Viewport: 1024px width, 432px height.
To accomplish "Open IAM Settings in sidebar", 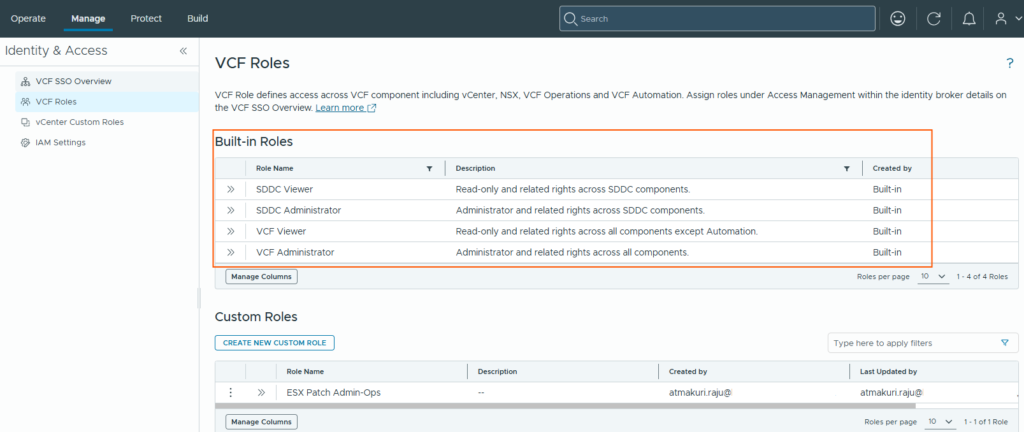I will coord(107,142).
